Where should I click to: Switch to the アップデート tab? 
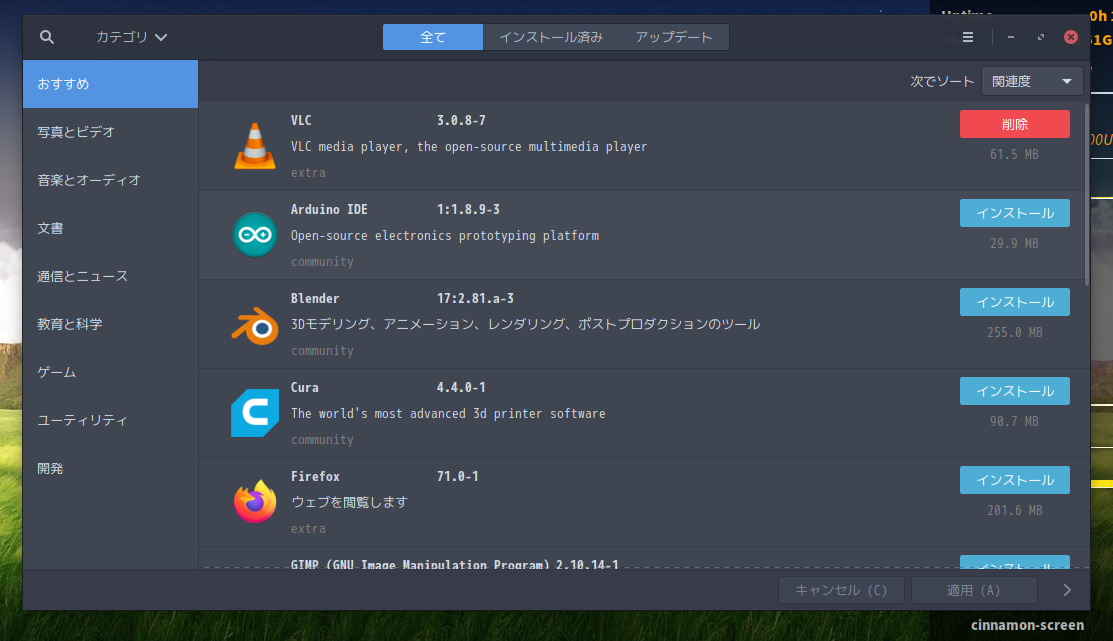(674, 37)
